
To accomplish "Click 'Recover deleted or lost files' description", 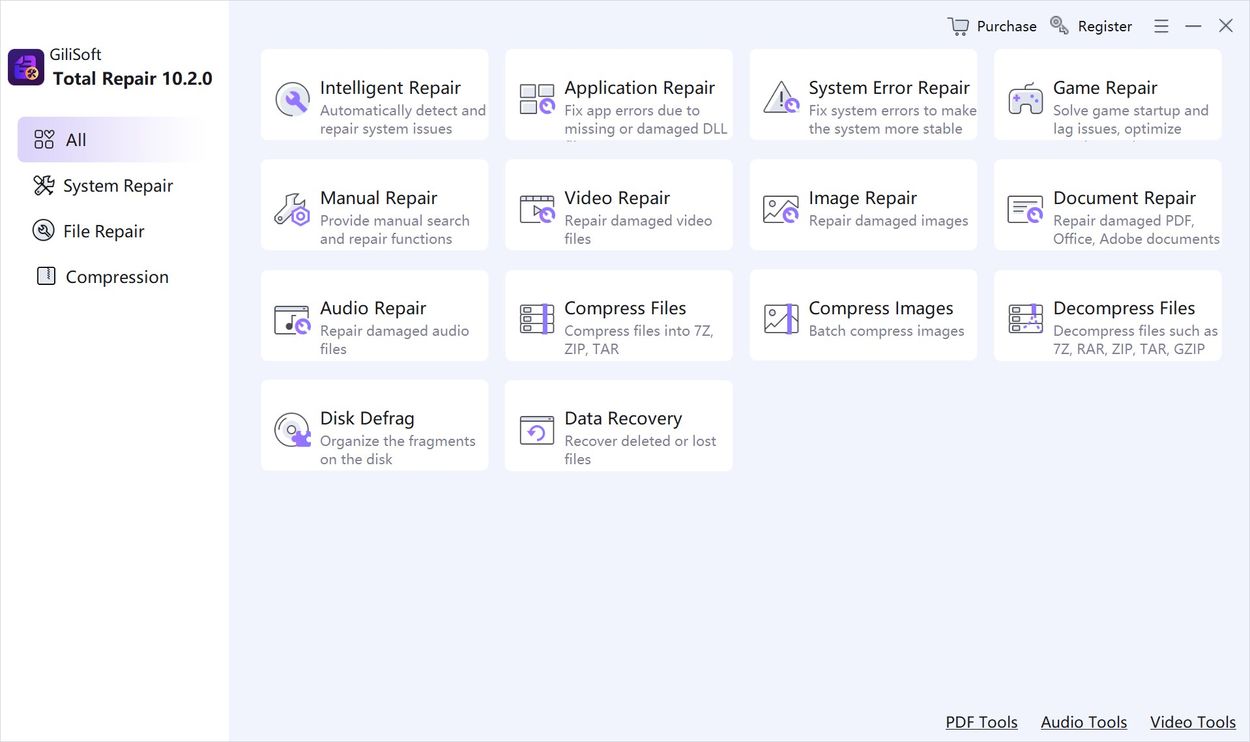I will click(640, 450).
